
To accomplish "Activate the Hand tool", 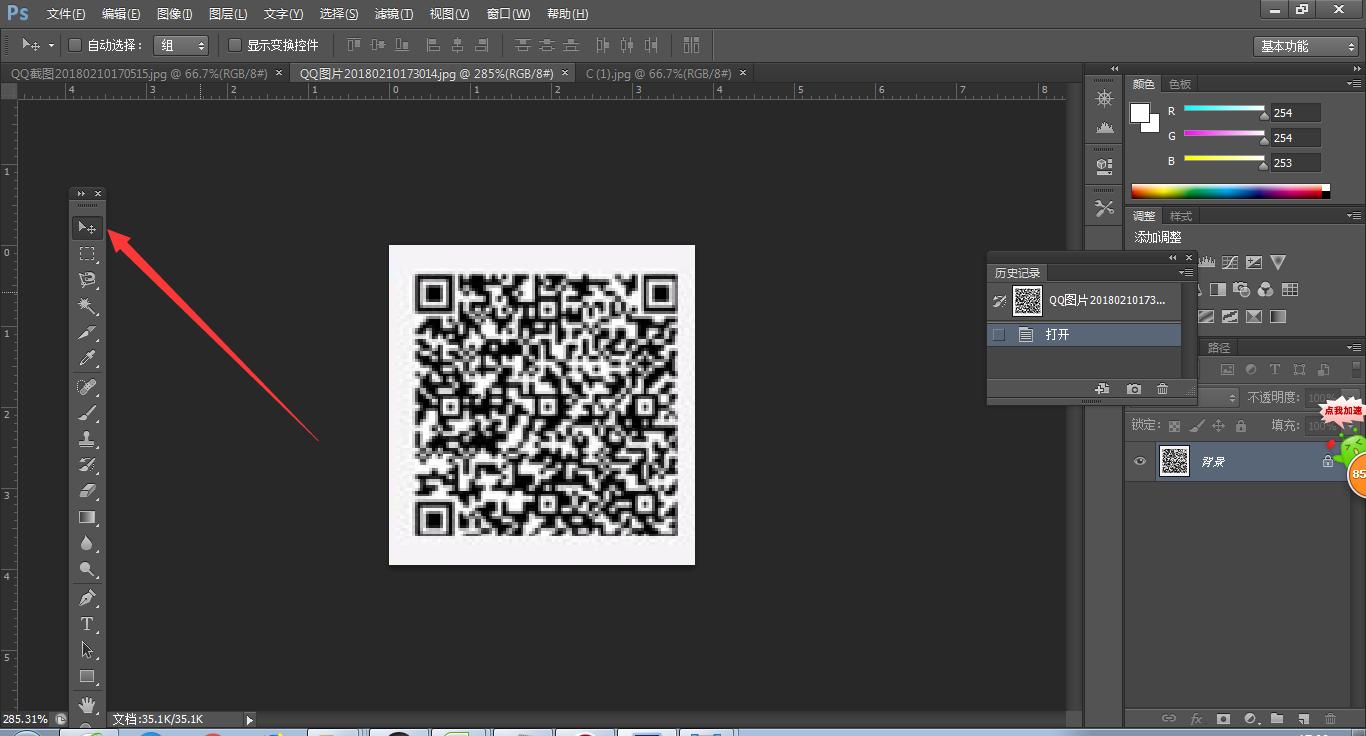I will click(87, 704).
